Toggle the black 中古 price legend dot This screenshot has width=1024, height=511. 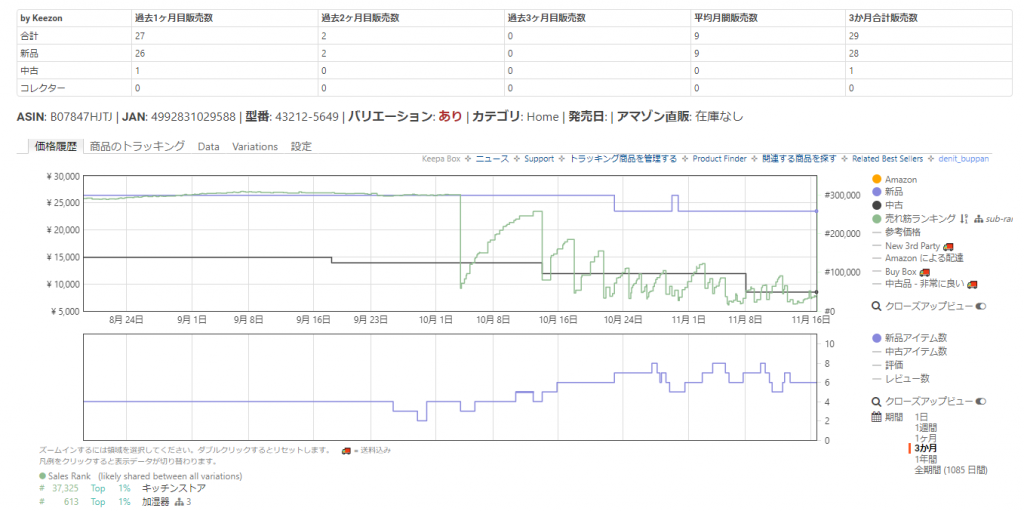(877, 205)
